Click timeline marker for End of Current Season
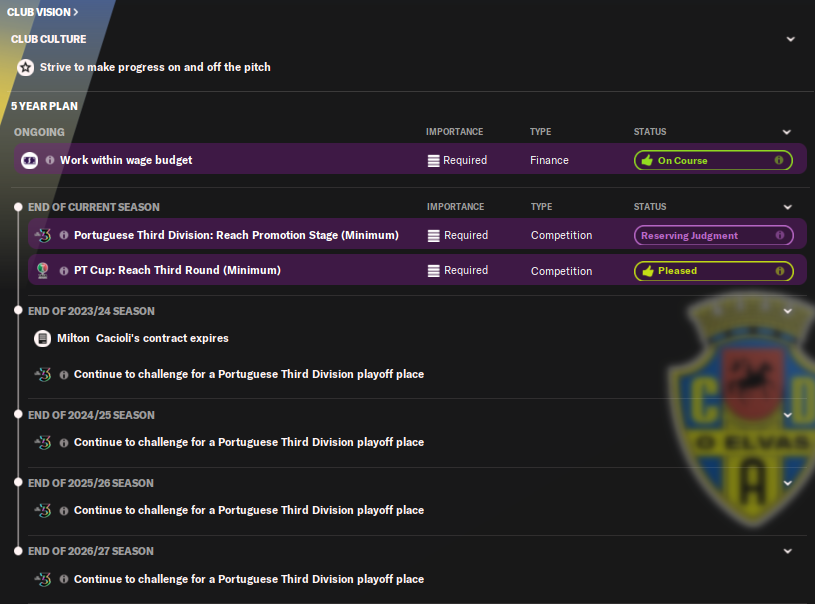Screen dimensions: 815x604 point(18,207)
